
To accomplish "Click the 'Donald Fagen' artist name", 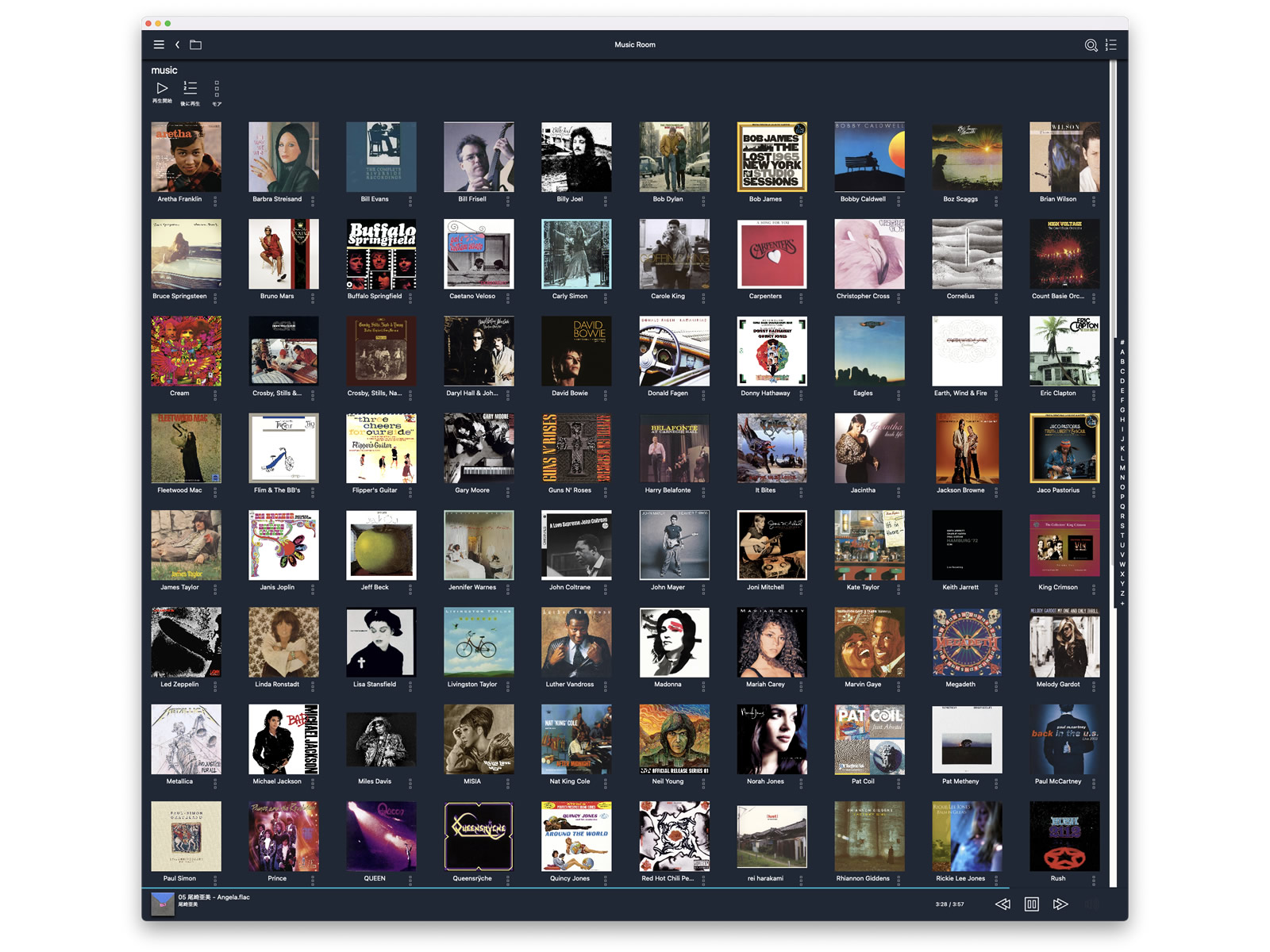I will (x=668, y=393).
